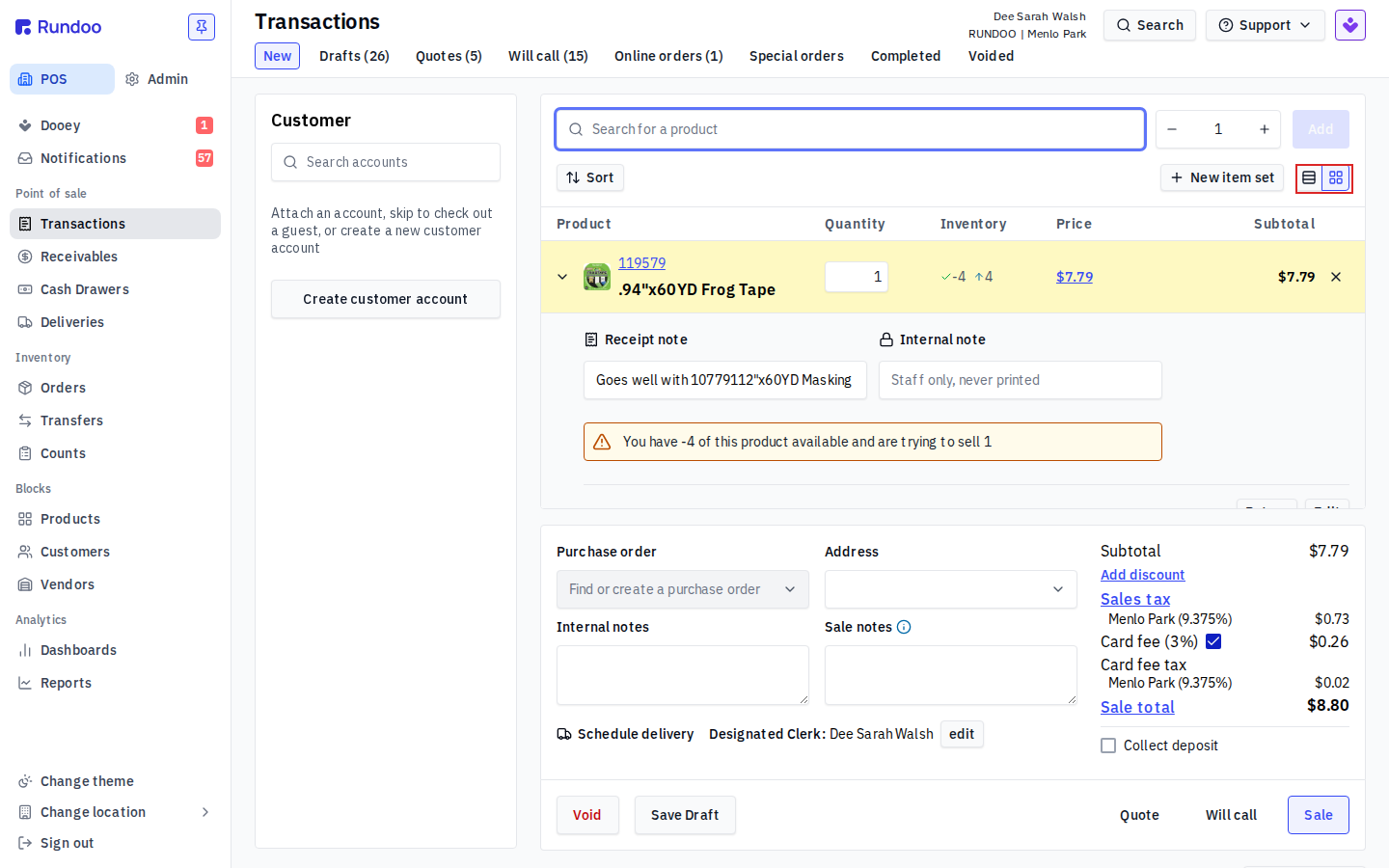Open the Online orders (1) tab
The width and height of the screenshot is (1389, 868).
click(x=668, y=56)
